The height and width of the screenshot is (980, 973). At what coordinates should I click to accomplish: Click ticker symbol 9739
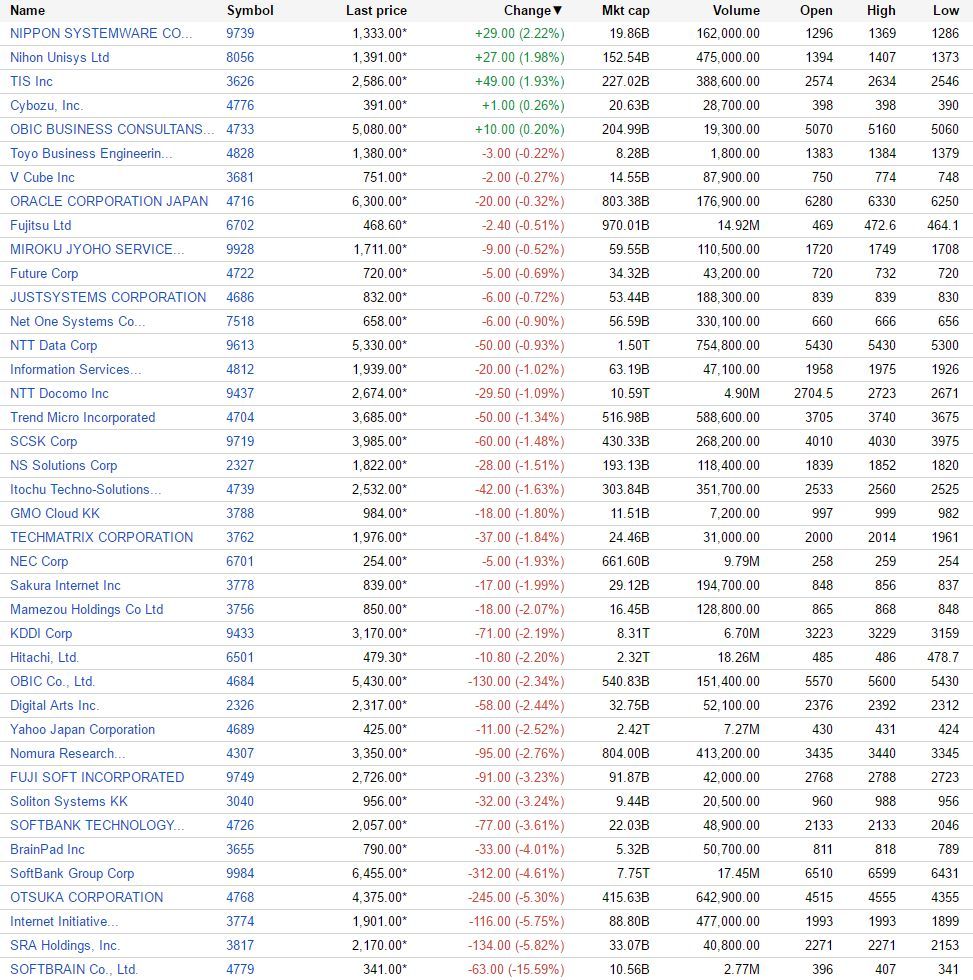point(240,33)
